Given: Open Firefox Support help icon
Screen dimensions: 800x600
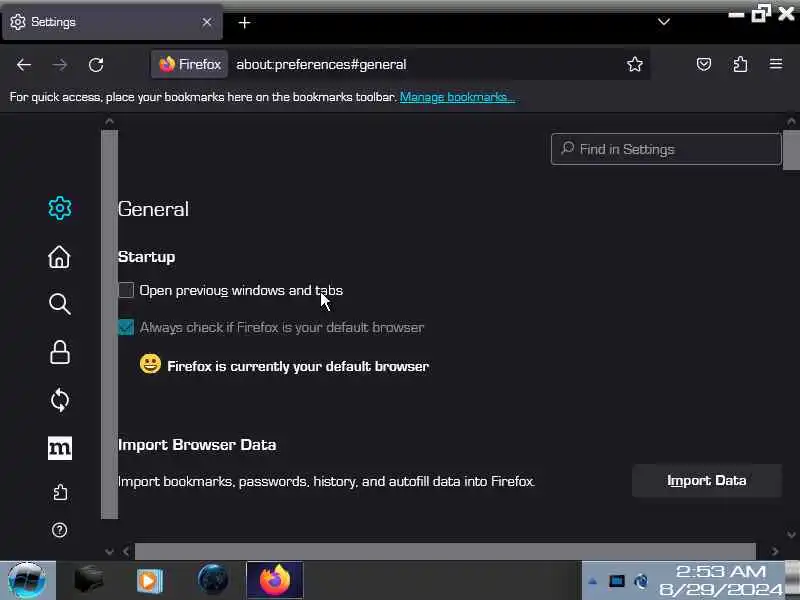Looking at the screenshot, I should pos(60,530).
